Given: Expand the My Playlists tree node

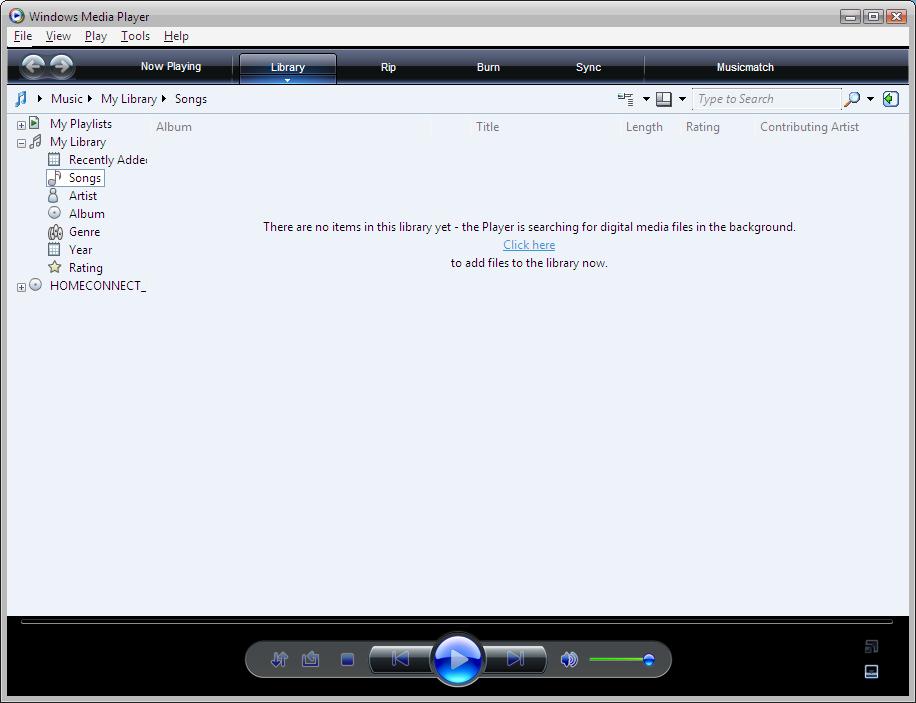Looking at the screenshot, I should click(21, 125).
